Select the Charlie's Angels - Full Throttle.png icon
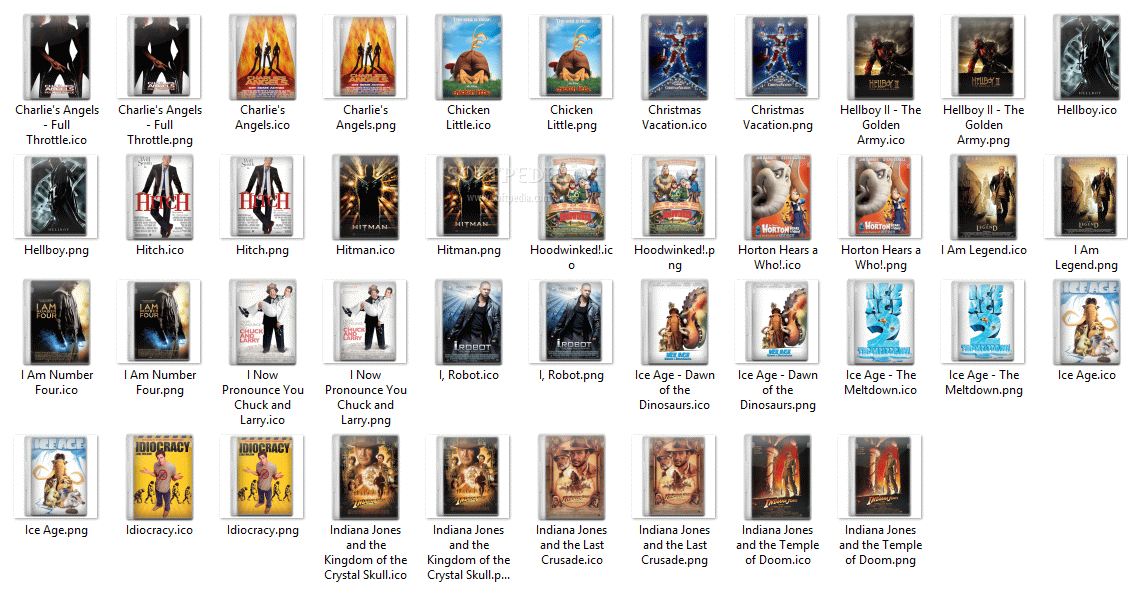 click(x=160, y=57)
